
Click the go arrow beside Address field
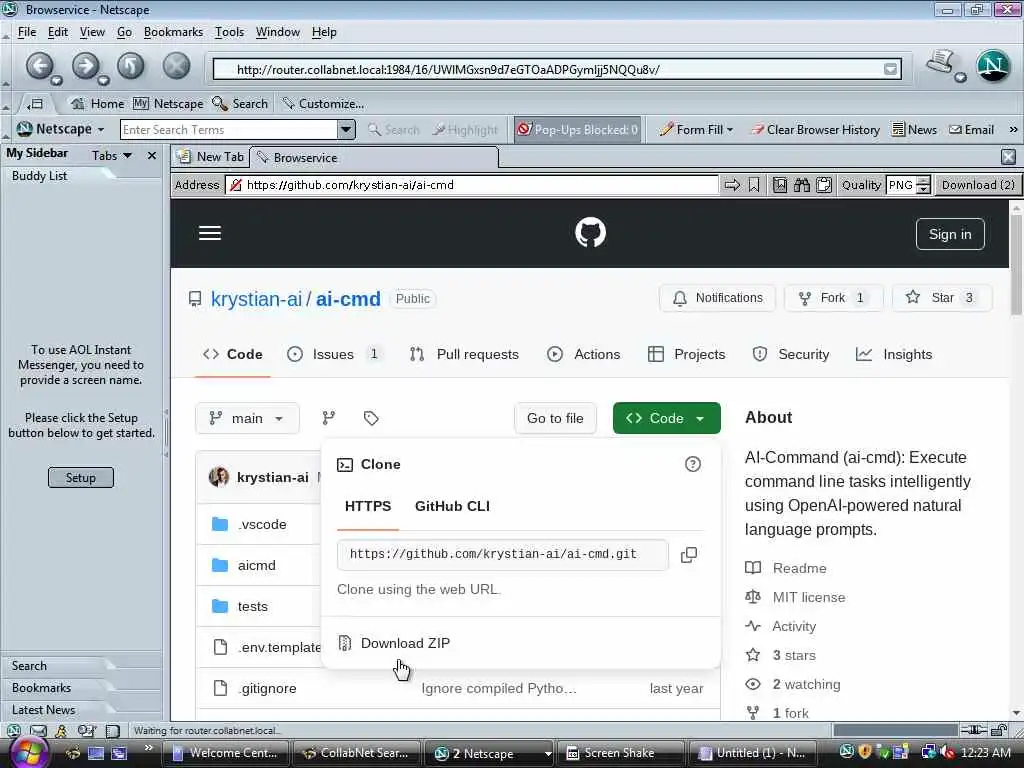[x=732, y=185]
